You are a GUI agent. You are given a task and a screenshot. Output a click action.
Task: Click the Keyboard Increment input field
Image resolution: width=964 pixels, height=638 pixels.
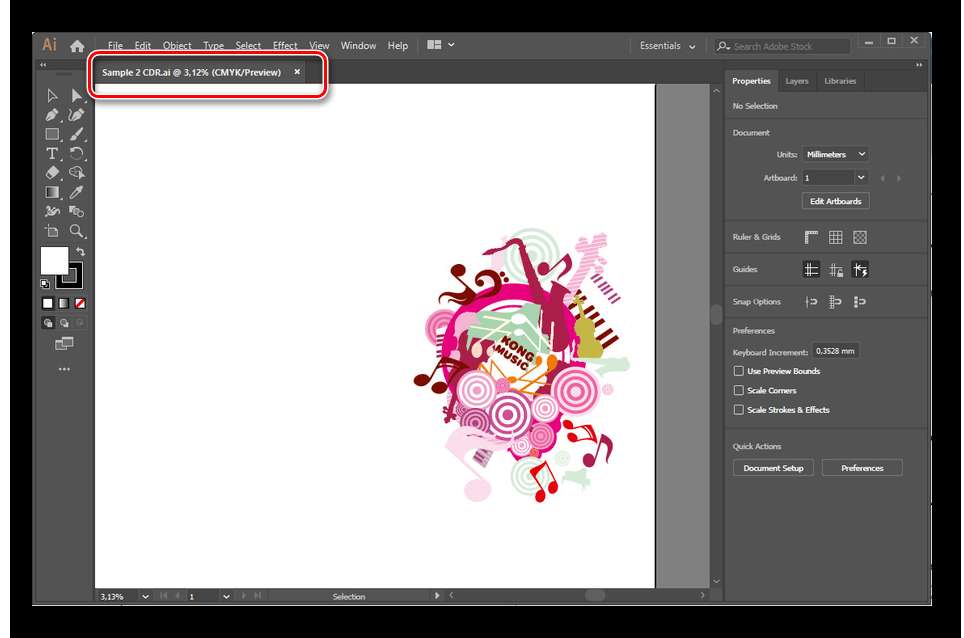tap(834, 352)
